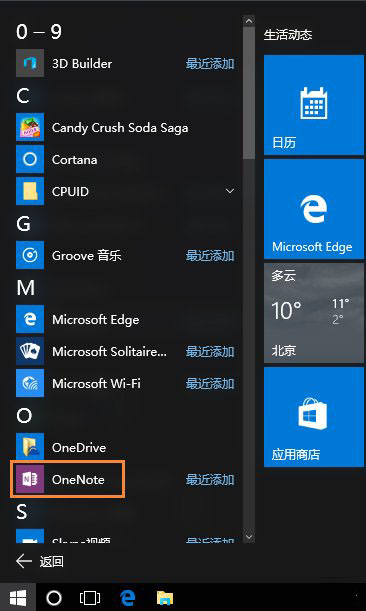Select the S letter group header
This screenshot has height=611, width=366.
tap(22, 512)
